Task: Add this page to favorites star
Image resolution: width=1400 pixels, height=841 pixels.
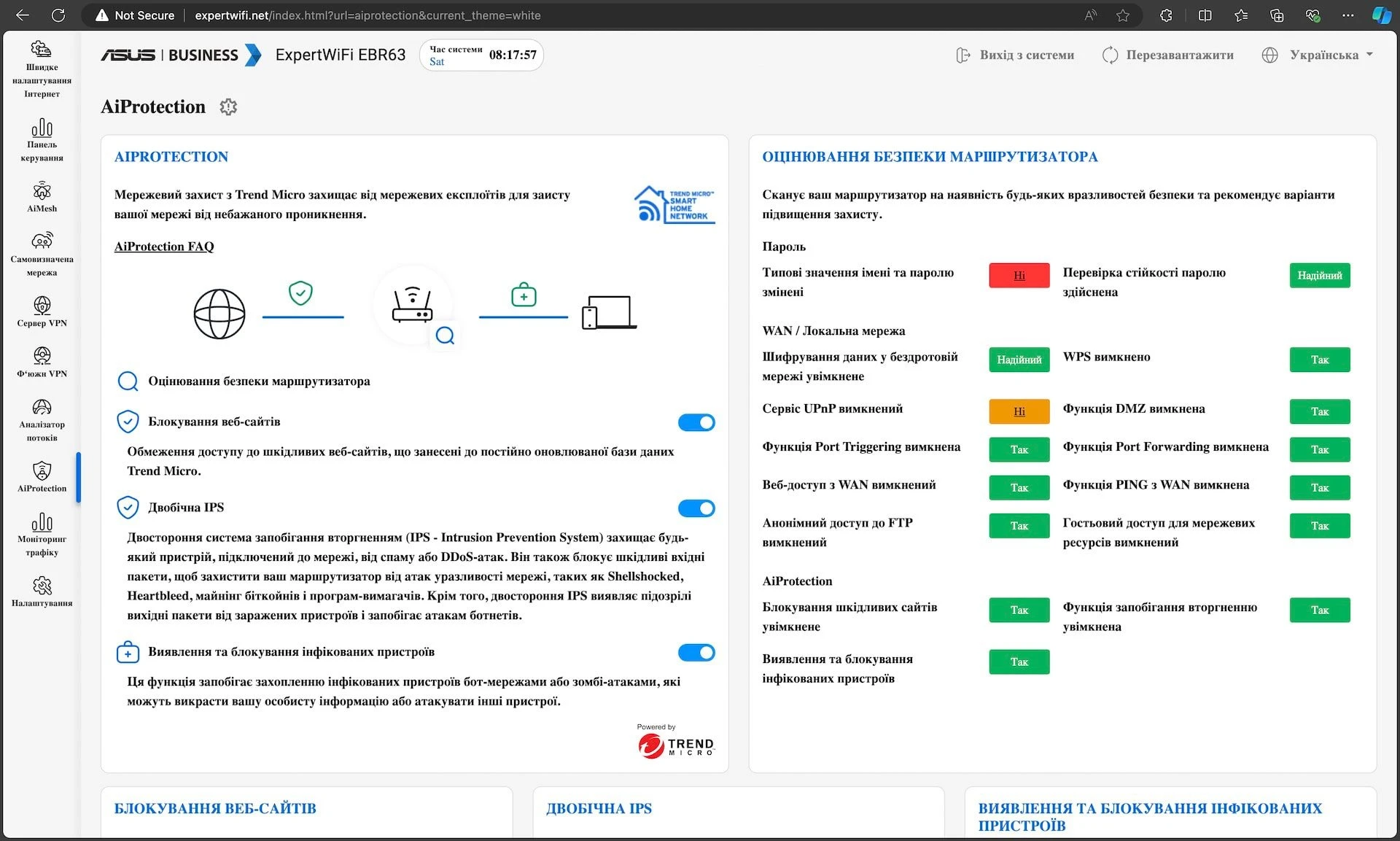Action: click(x=1123, y=15)
